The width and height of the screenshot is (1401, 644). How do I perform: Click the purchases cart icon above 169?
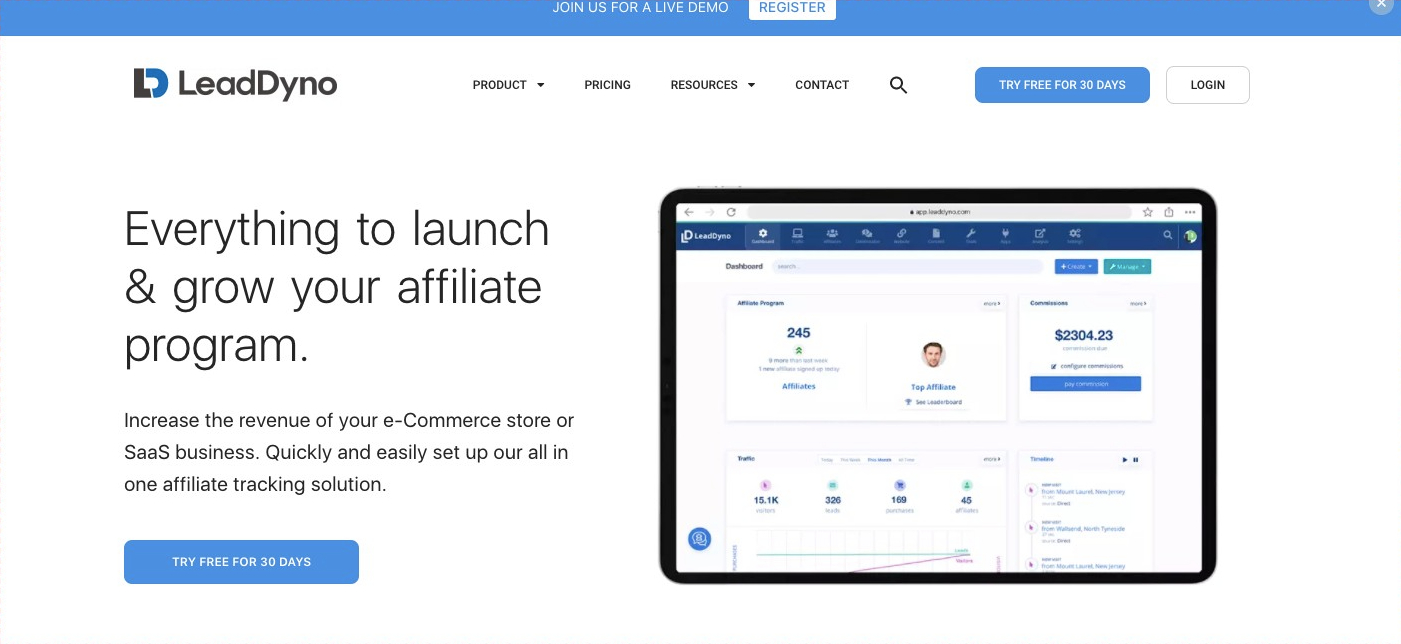click(x=898, y=485)
